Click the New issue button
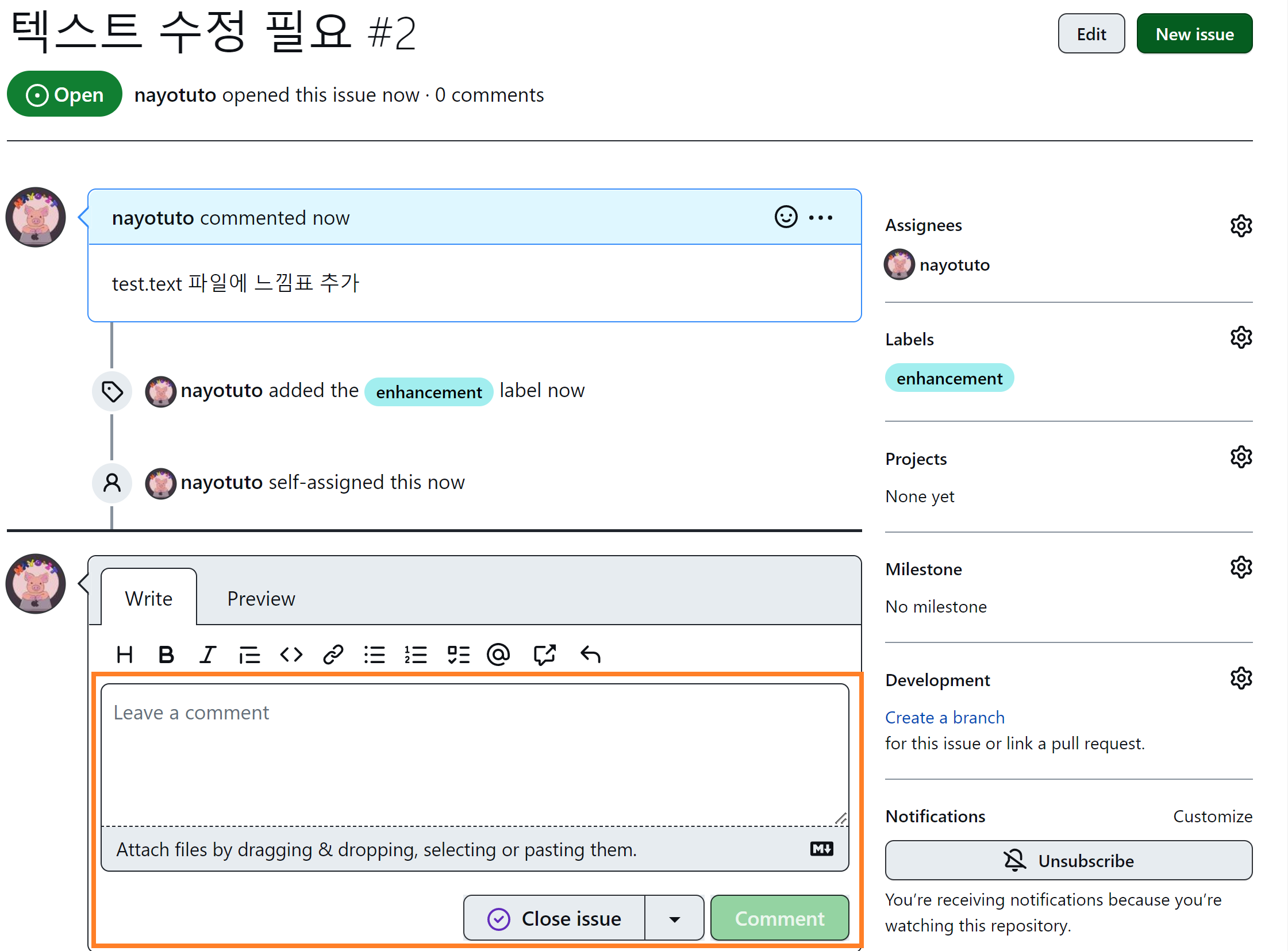 1194,34
